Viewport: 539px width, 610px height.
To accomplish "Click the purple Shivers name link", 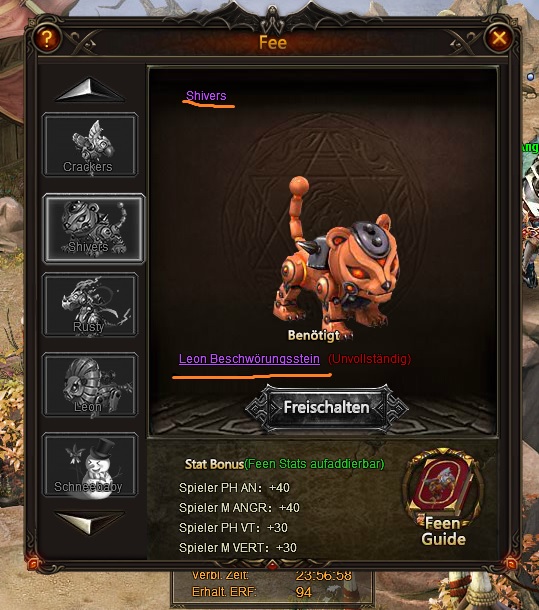I will click(206, 96).
